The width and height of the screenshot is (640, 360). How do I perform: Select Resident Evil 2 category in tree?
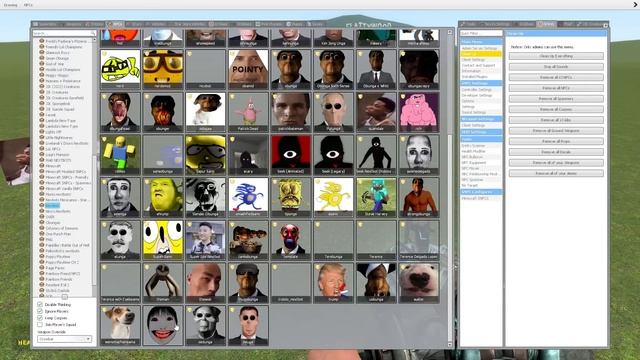57,285
